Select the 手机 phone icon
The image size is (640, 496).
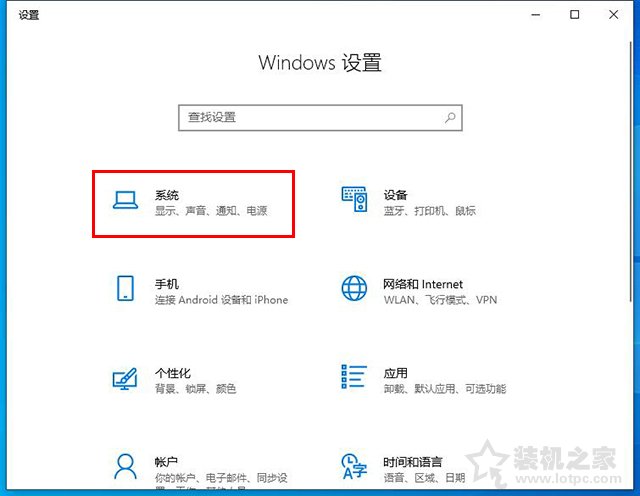point(125,290)
